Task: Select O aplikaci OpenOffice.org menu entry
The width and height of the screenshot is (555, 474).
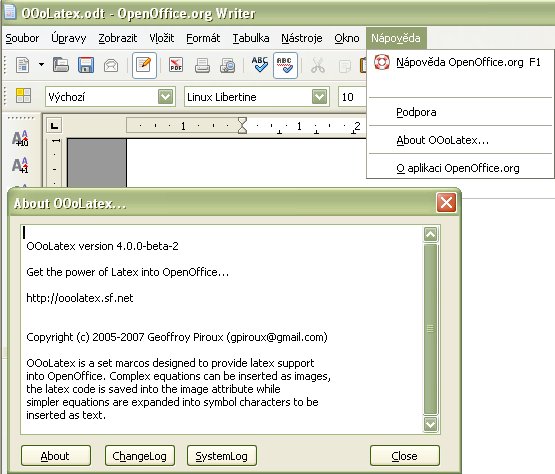Action: [x=460, y=168]
